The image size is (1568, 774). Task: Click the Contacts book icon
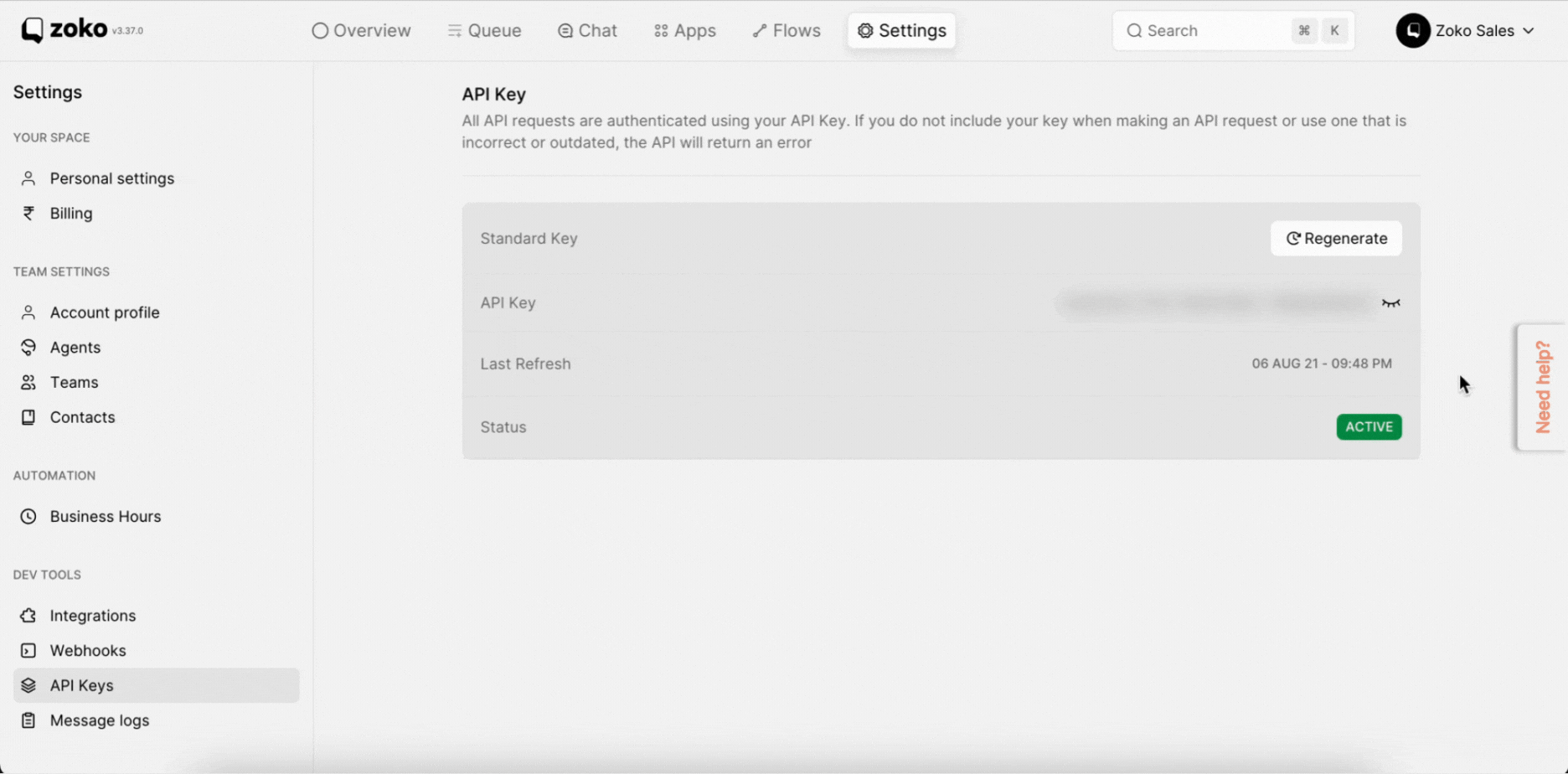pyautogui.click(x=28, y=417)
